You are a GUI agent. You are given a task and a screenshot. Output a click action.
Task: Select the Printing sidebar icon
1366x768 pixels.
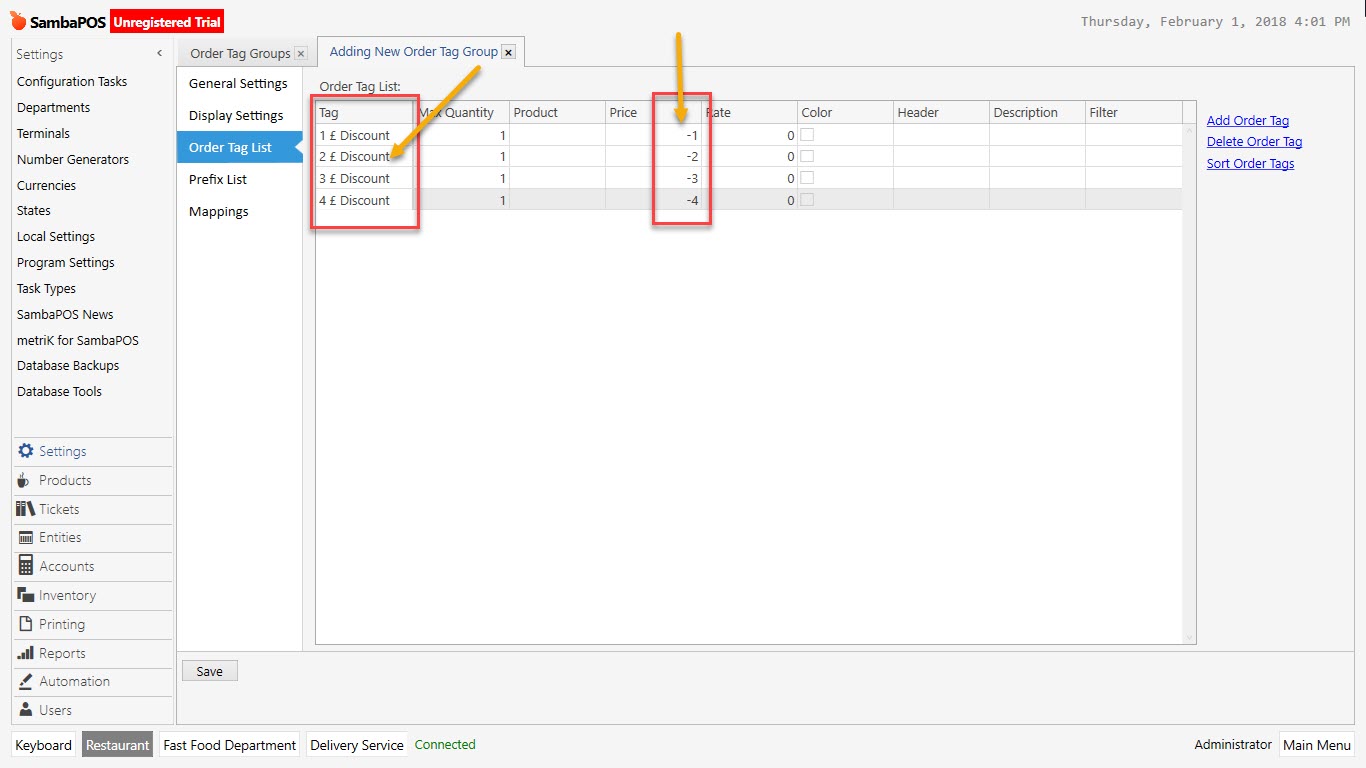[x=24, y=623]
